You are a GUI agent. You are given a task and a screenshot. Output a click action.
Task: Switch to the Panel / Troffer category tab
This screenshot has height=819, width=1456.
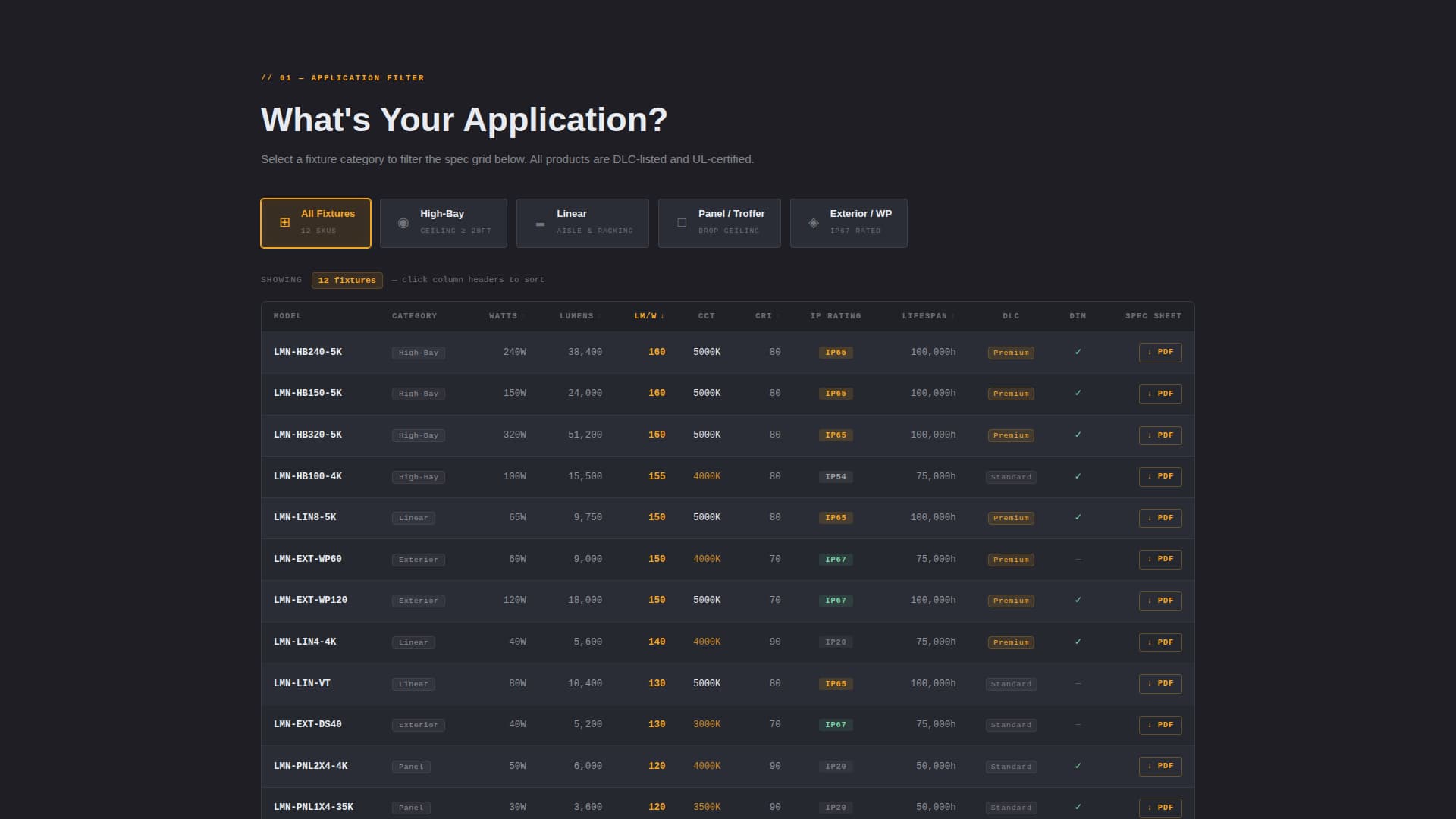coord(719,222)
